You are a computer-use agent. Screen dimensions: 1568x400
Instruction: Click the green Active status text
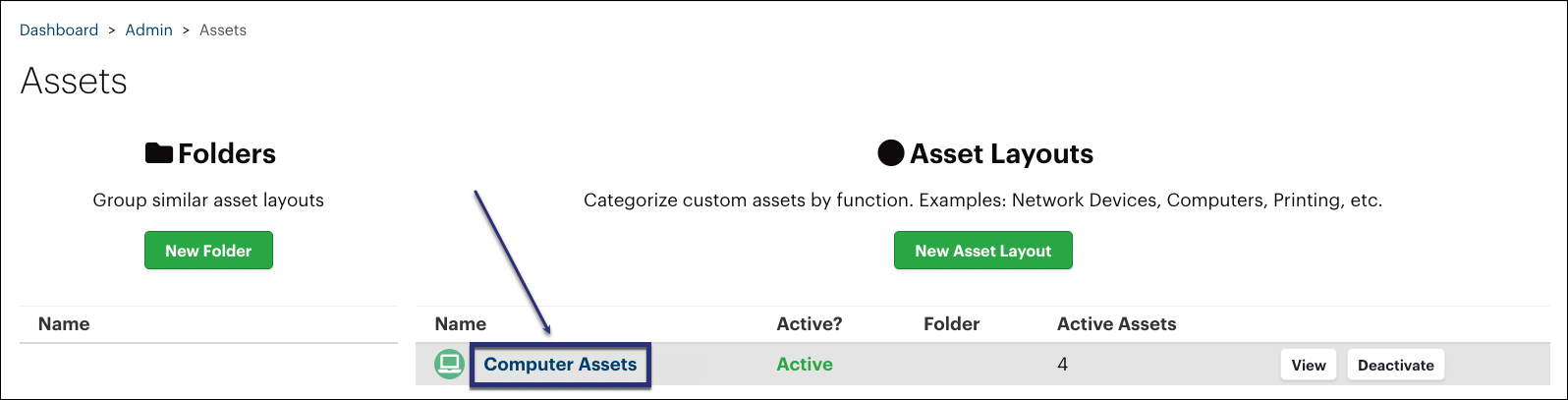[x=805, y=365]
